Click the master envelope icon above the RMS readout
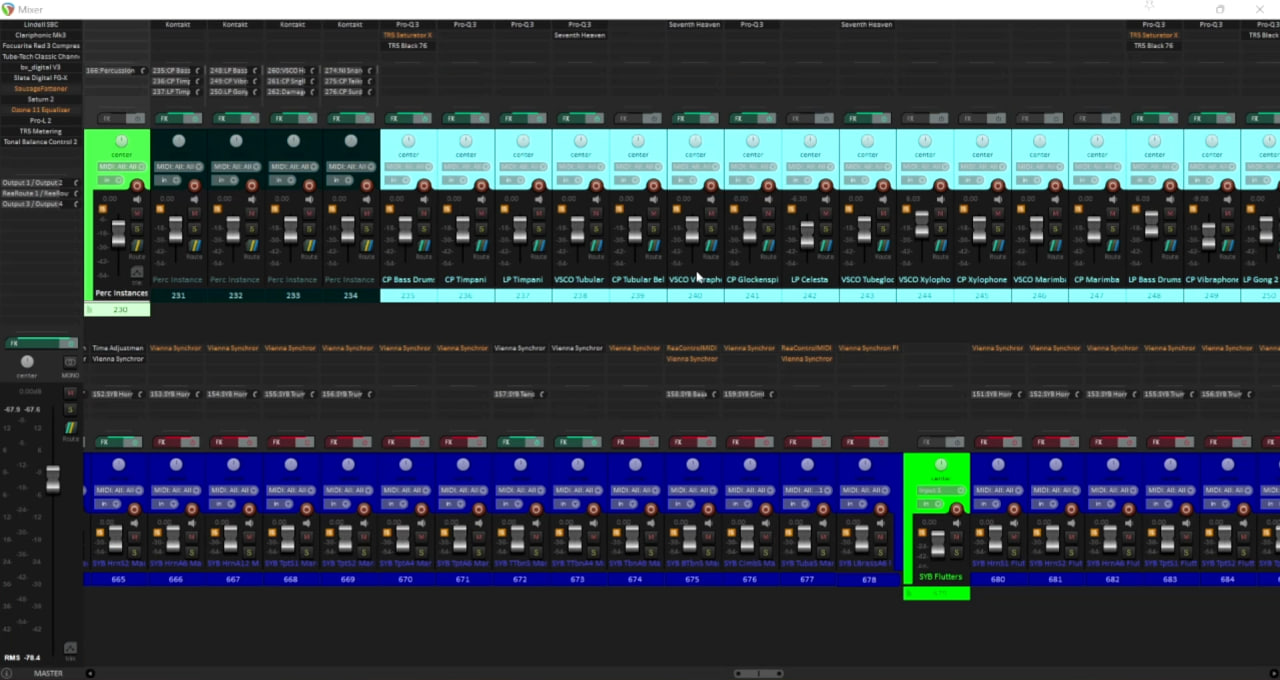1280x680 pixels. 70,647
